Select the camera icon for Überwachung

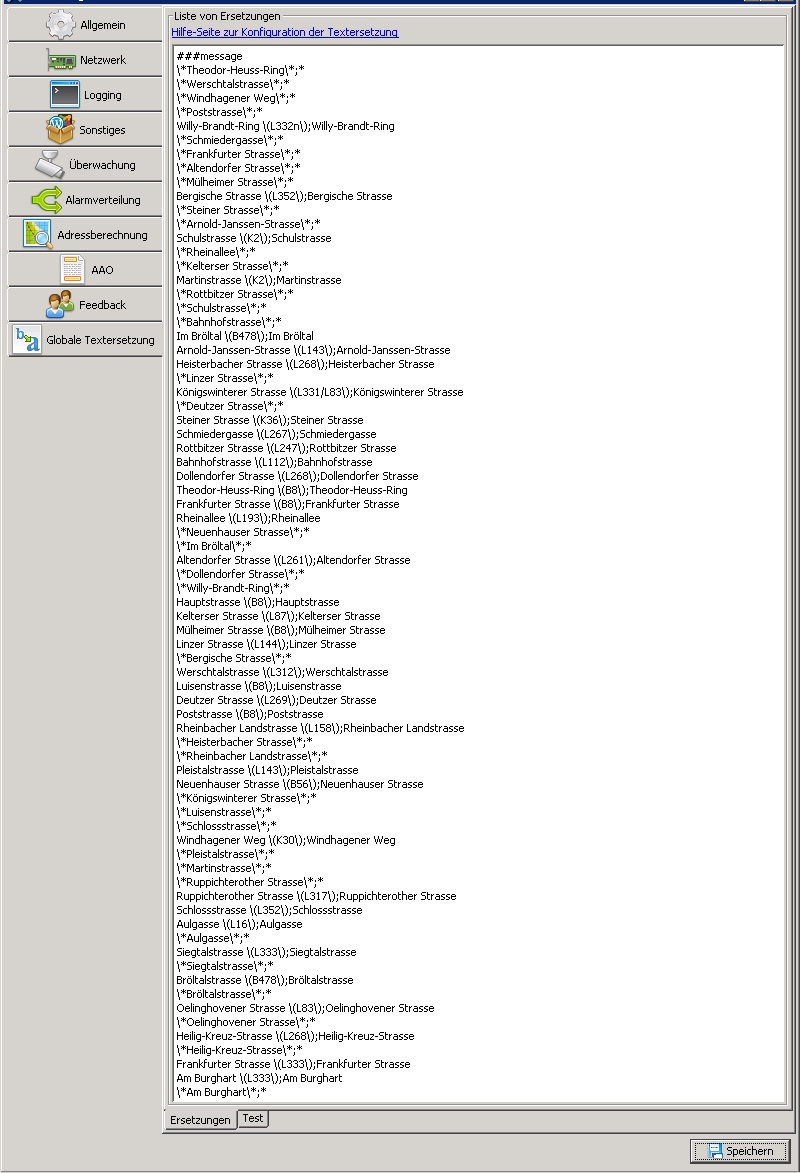click(51, 165)
